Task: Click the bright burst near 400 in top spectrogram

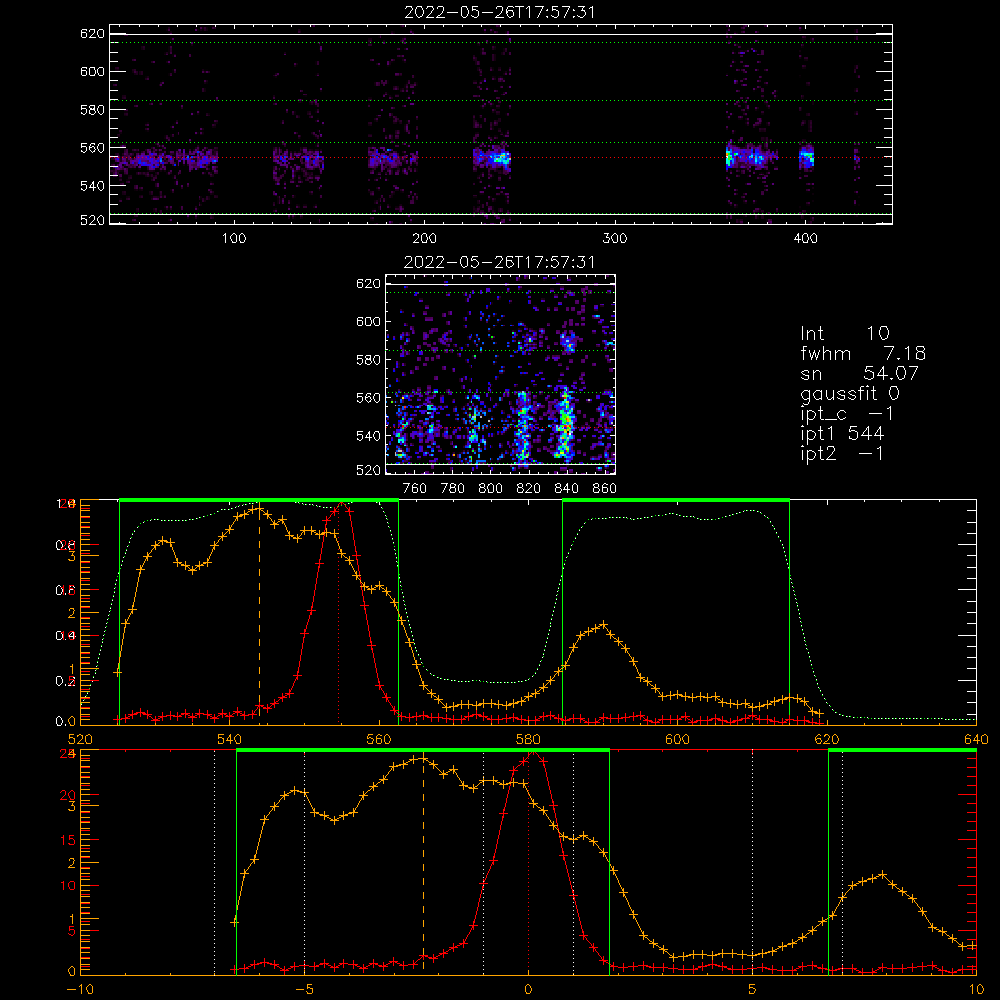Action: [807, 157]
